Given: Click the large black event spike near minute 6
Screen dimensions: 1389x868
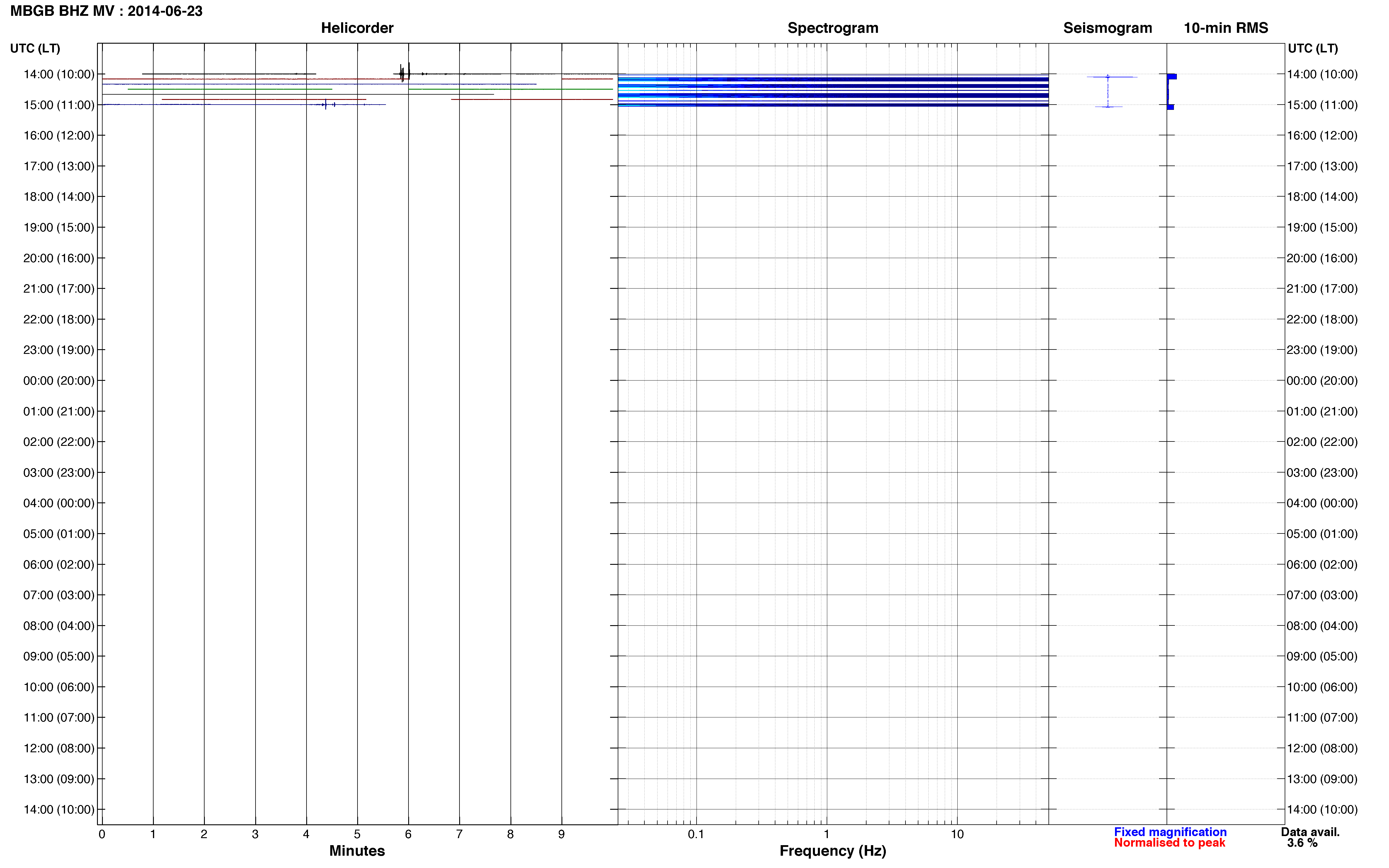Looking at the screenshot, I should coord(404,73).
